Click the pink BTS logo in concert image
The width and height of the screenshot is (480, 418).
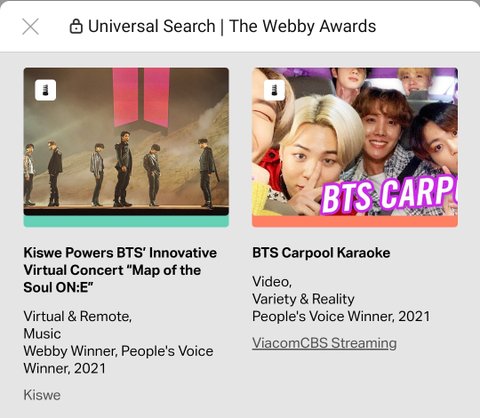point(141,98)
